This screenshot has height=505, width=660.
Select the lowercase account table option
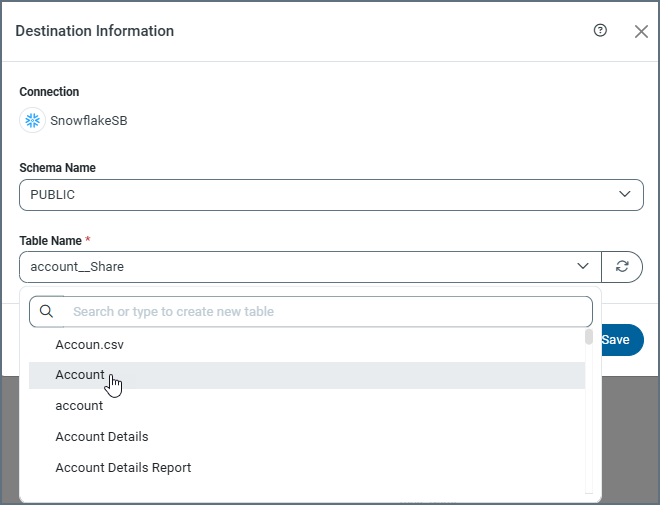coord(79,406)
